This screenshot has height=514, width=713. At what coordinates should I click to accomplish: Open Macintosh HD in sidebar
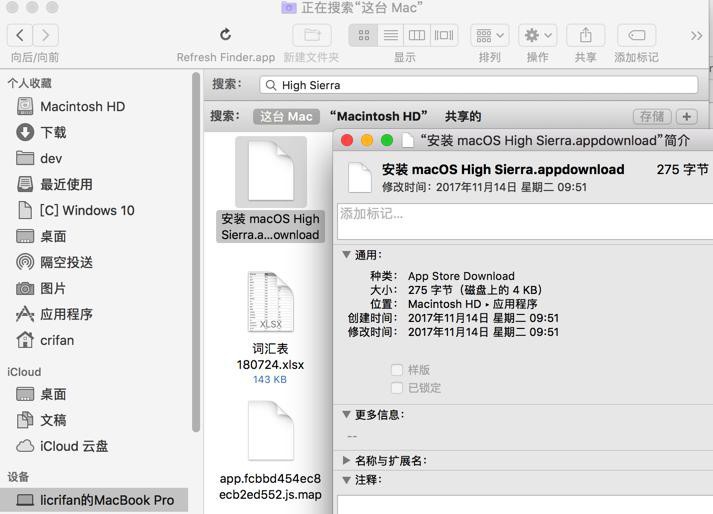70,106
